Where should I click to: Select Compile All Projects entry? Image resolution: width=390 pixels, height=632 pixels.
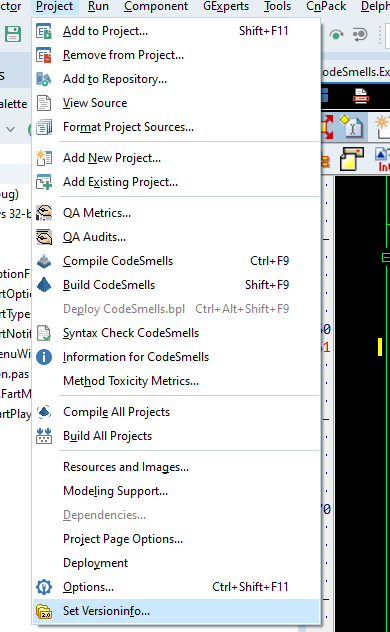click(176, 412)
